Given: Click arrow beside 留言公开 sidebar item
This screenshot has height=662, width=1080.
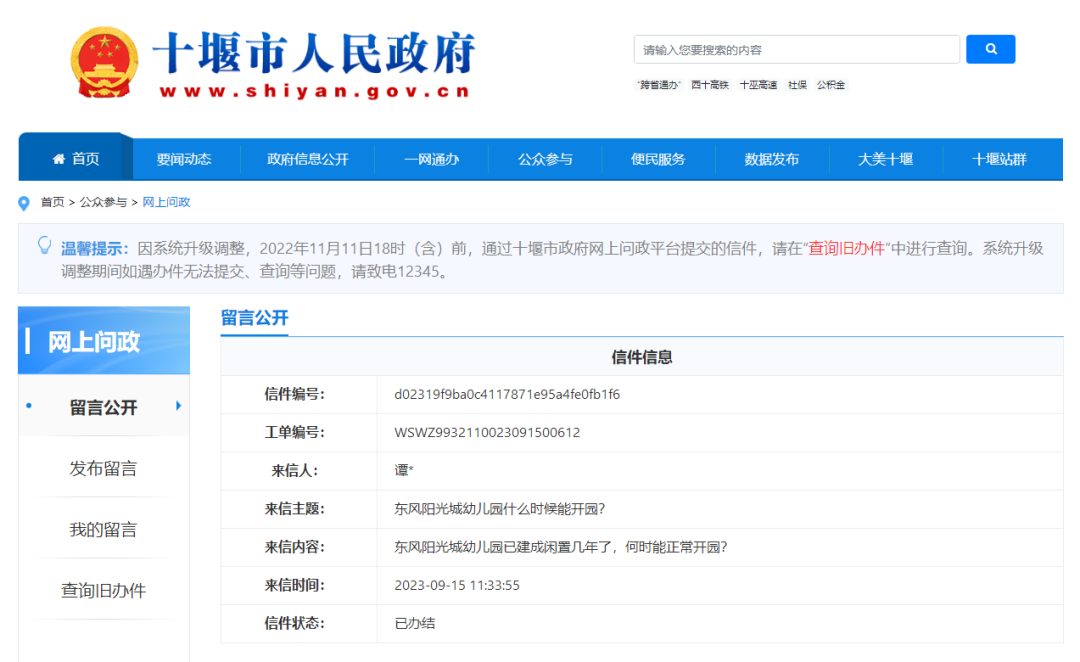Looking at the screenshot, I should coord(178,406).
